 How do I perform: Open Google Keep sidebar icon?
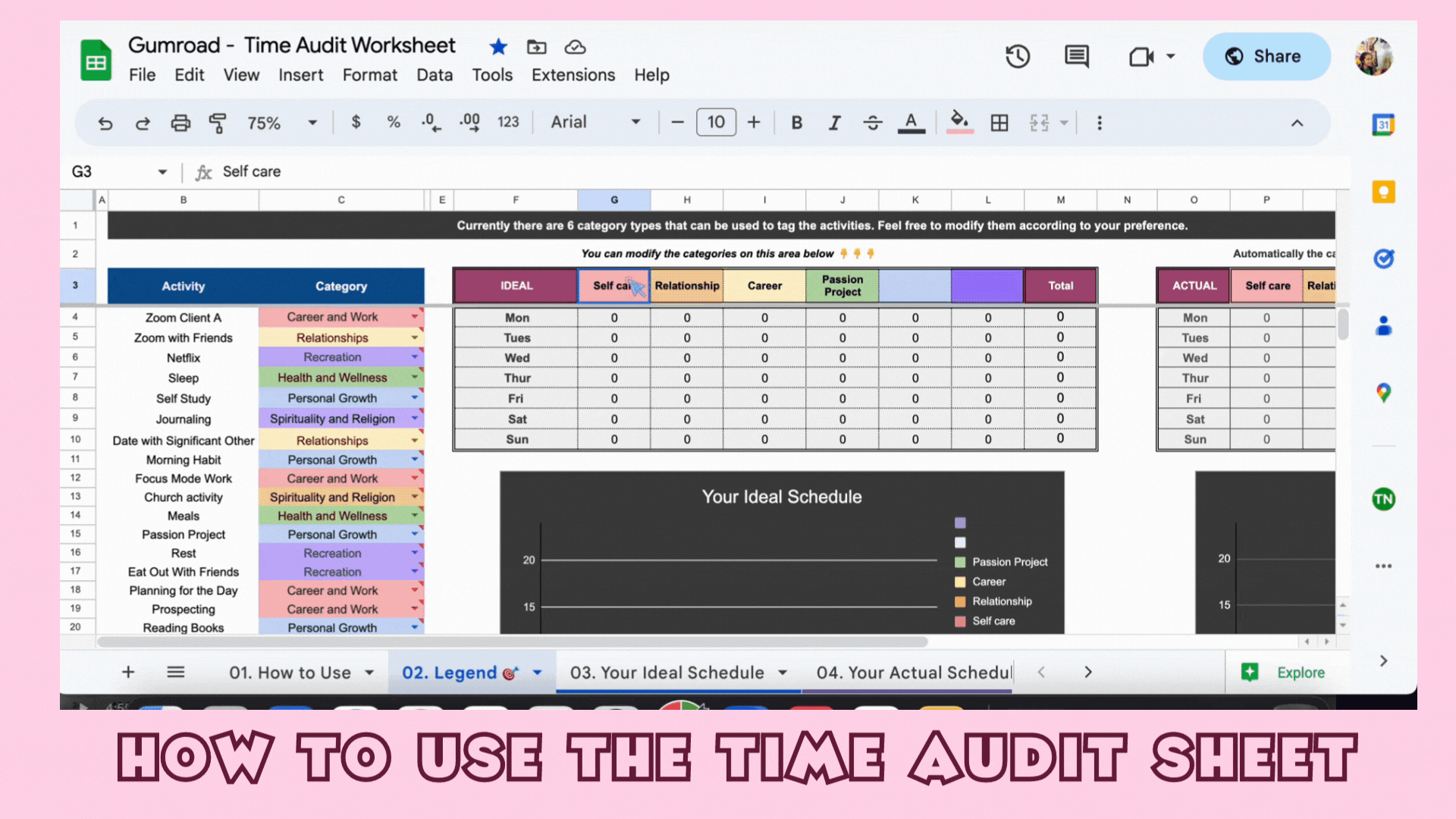tap(1383, 192)
